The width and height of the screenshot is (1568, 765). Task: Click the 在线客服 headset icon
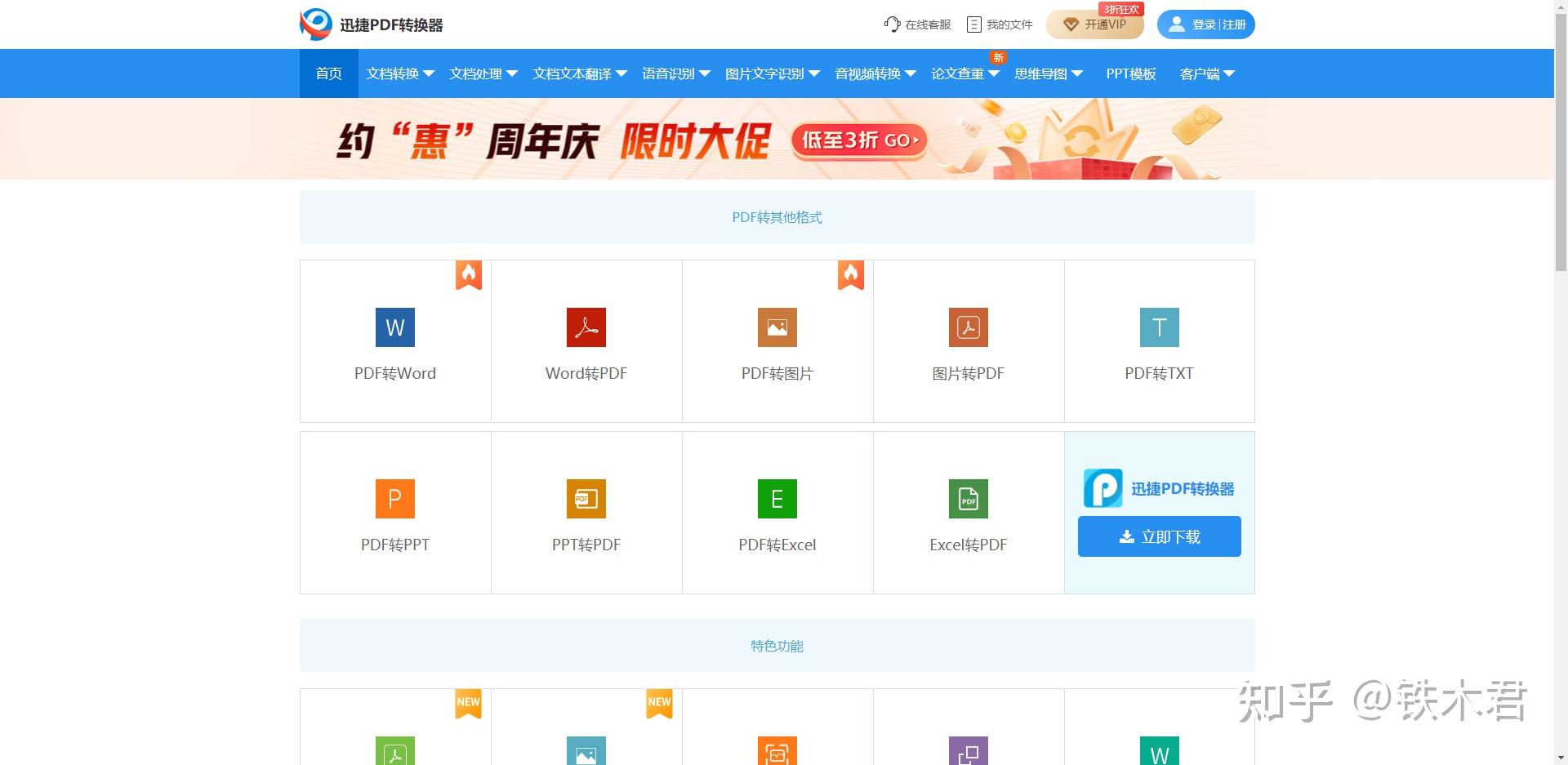point(892,24)
